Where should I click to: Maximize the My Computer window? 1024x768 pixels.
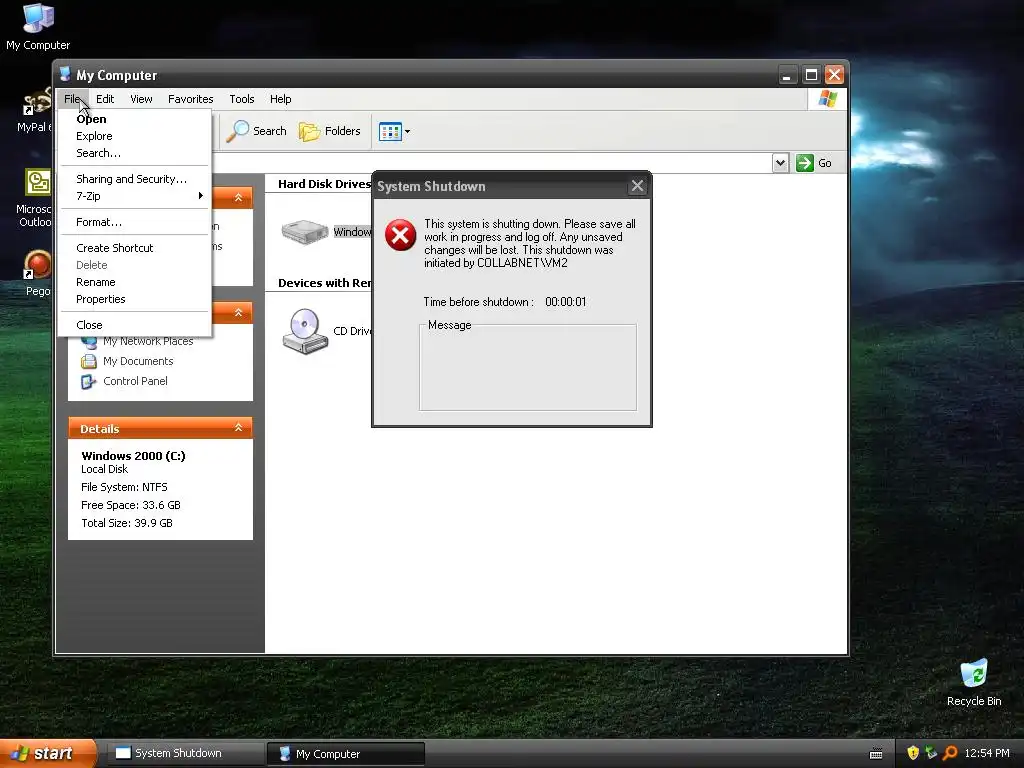[x=811, y=75]
